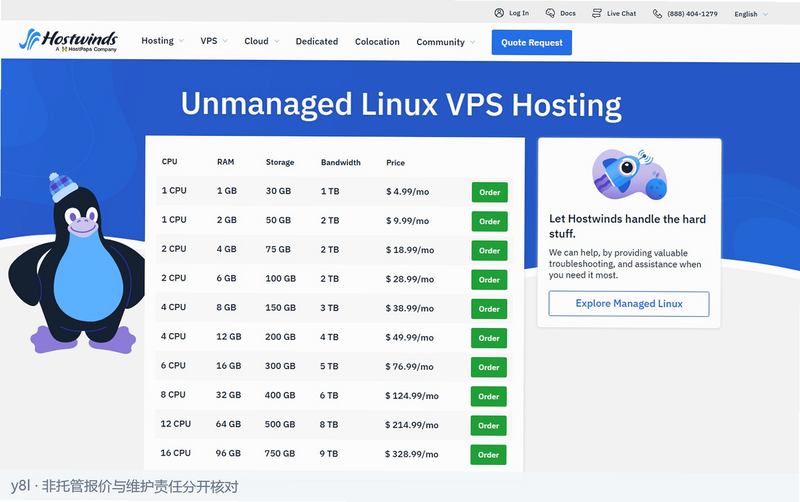Click the Bandwidth column header
Image resolution: width=800 pixels, height=502 pixels.
coord(341,162)
